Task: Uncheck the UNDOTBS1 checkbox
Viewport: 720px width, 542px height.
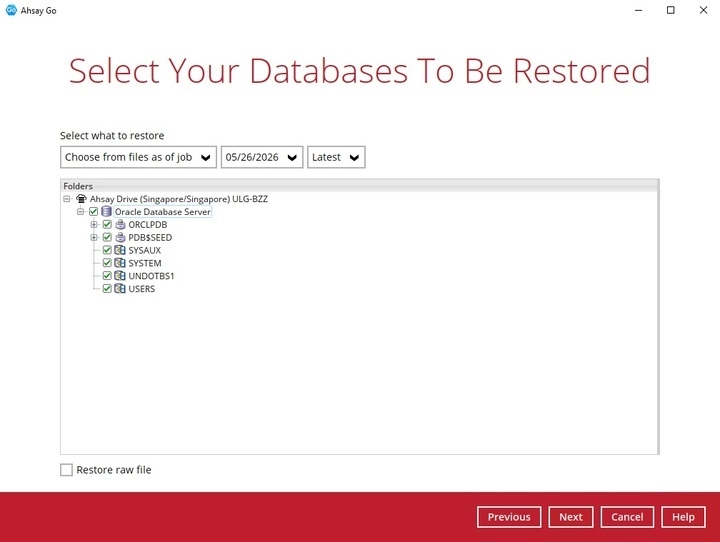Action: point(107,276)
